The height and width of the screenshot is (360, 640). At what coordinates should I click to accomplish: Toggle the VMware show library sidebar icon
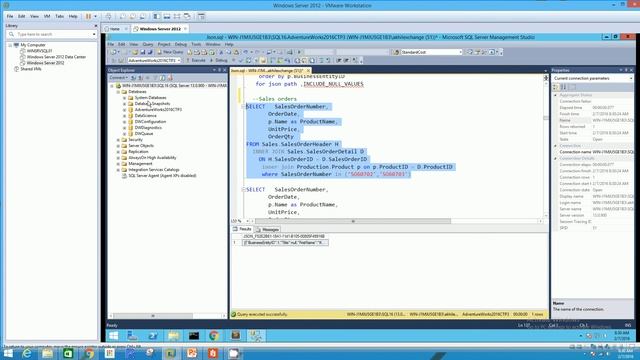(157, 16)
